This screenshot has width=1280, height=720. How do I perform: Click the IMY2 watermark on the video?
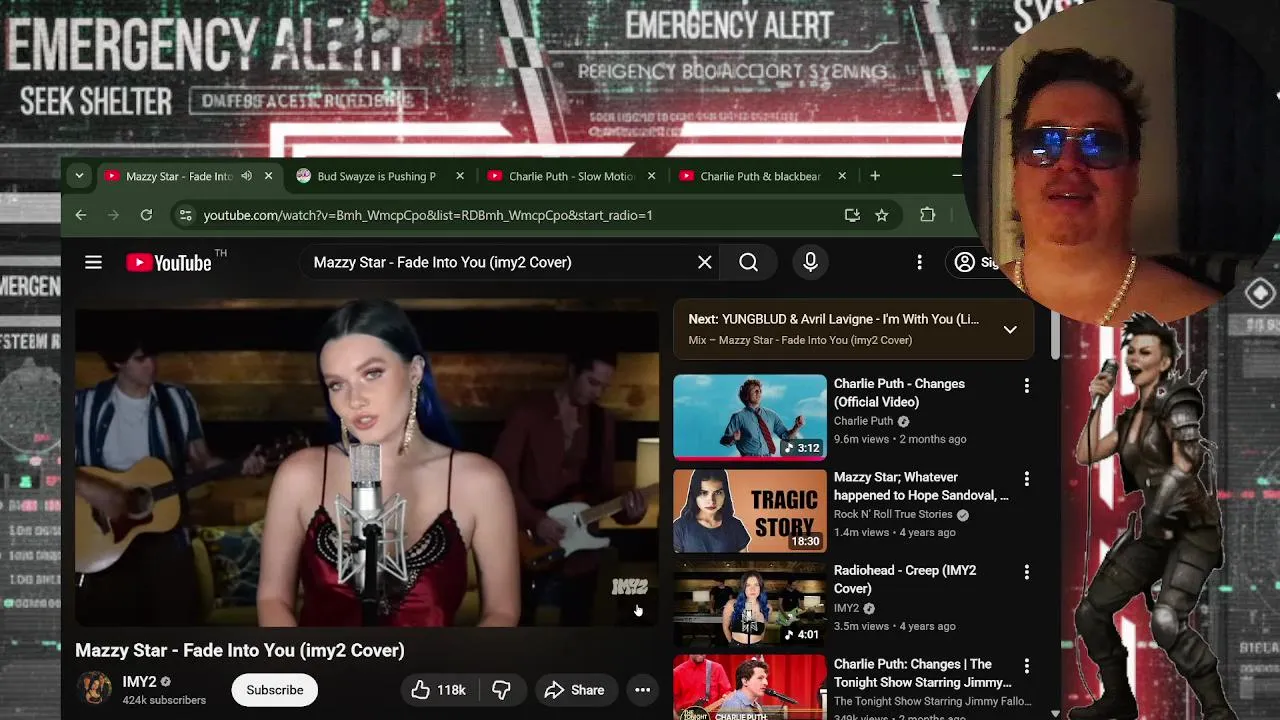point(630,587)
